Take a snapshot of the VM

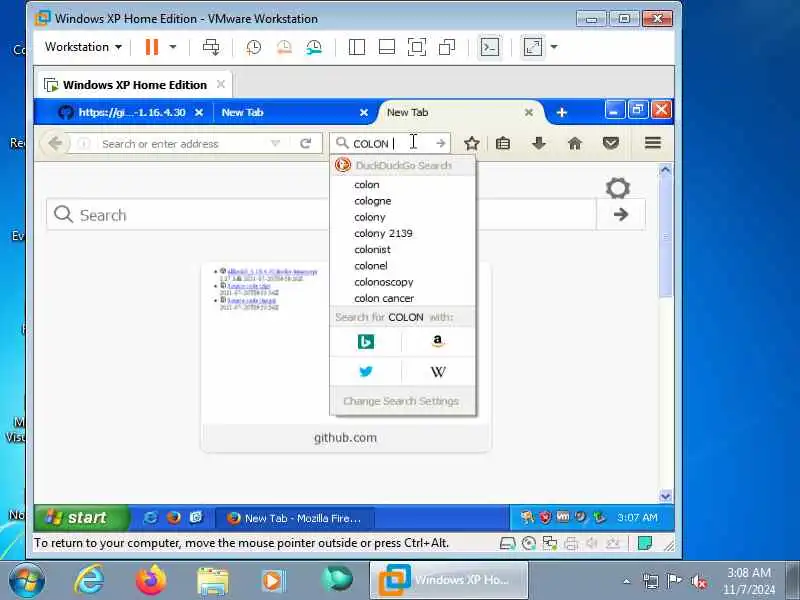[254, 47]
